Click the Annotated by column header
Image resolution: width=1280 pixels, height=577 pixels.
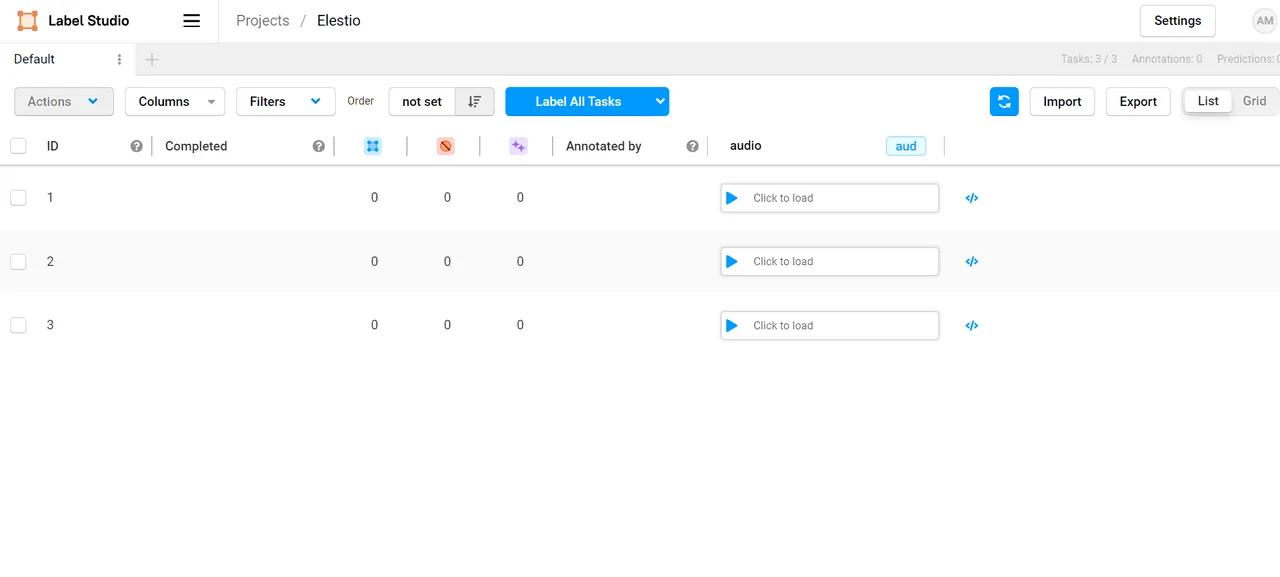(x=604, y=146)
